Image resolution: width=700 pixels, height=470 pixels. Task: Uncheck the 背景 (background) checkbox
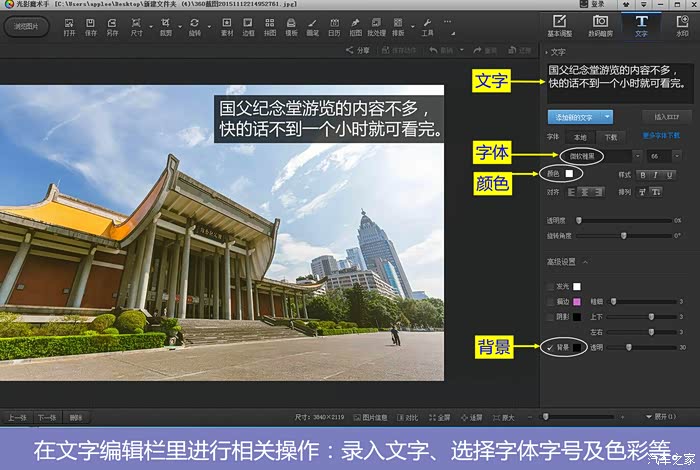coord(549,347)
